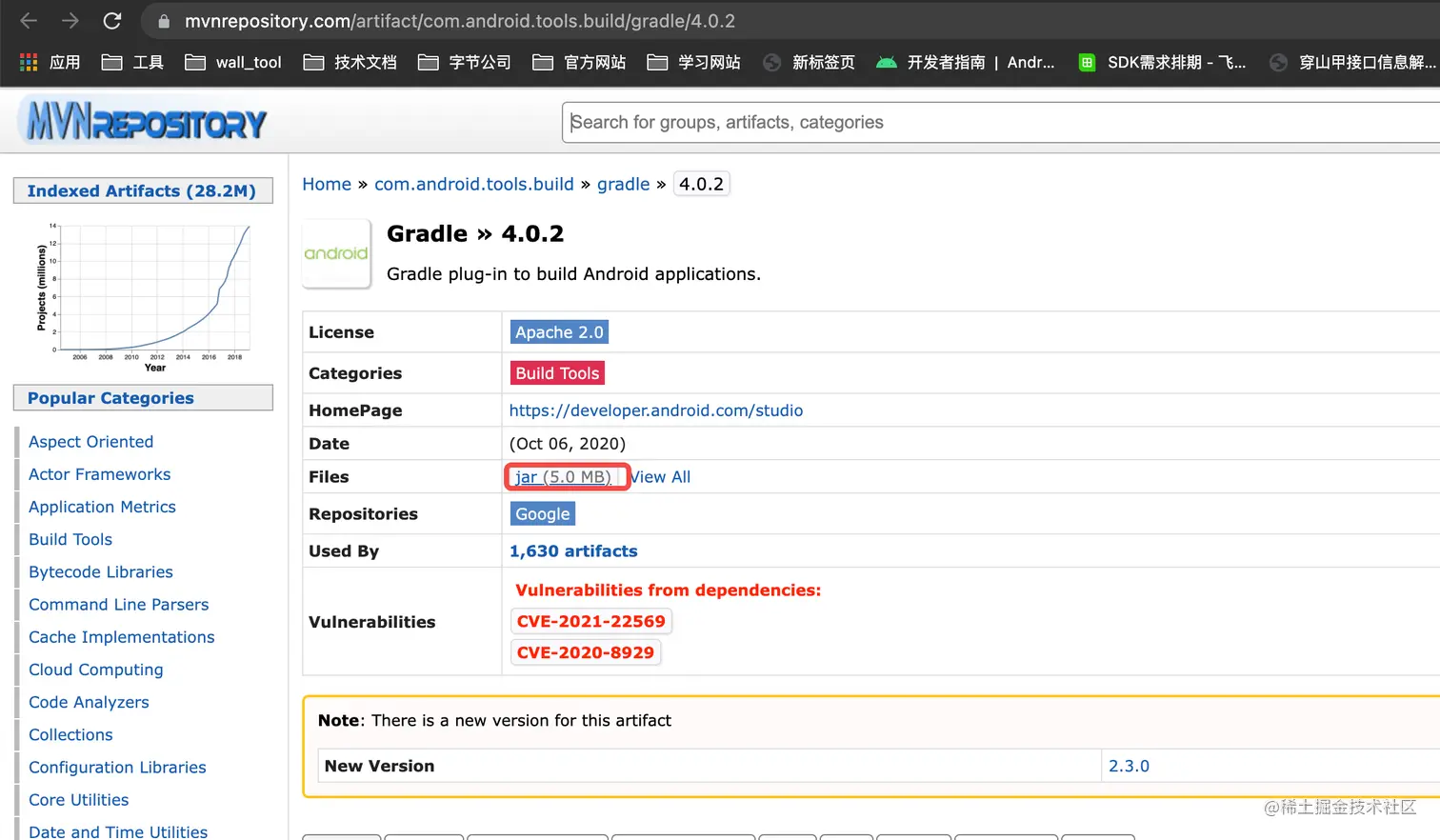Screen dimensions: 1440x840
Task: Click the browser forward arrow
Action: click(x=70, y=21)
